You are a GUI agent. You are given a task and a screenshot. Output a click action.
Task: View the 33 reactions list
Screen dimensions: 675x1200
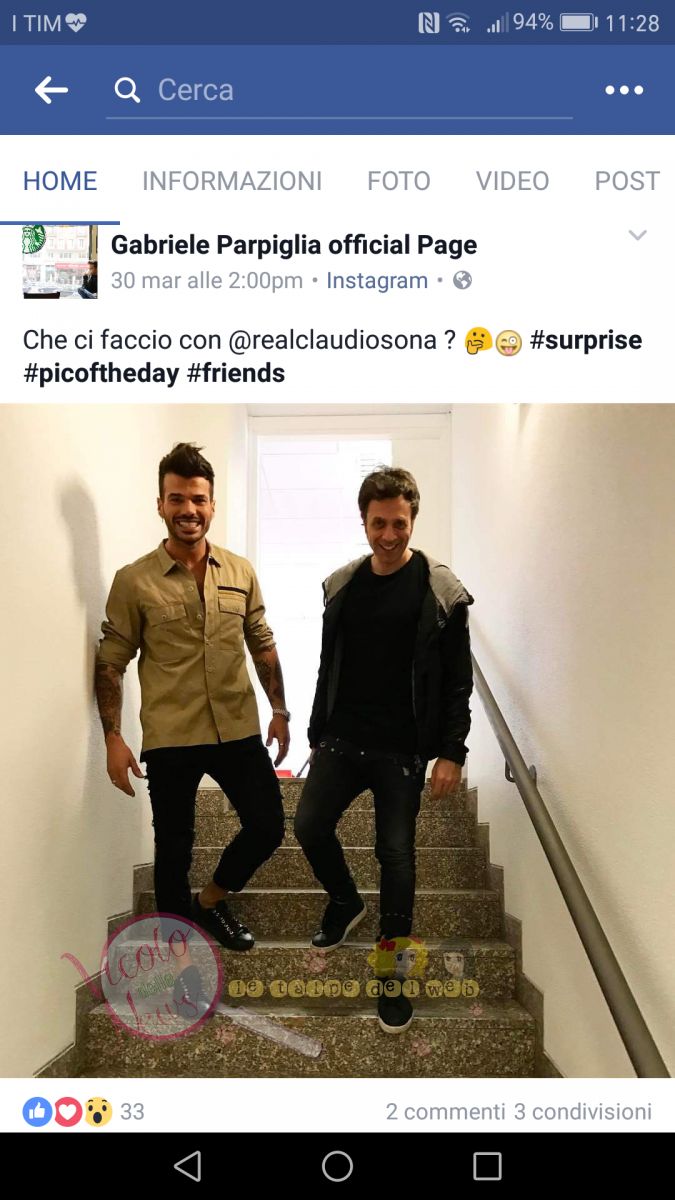coord(84,1111)
